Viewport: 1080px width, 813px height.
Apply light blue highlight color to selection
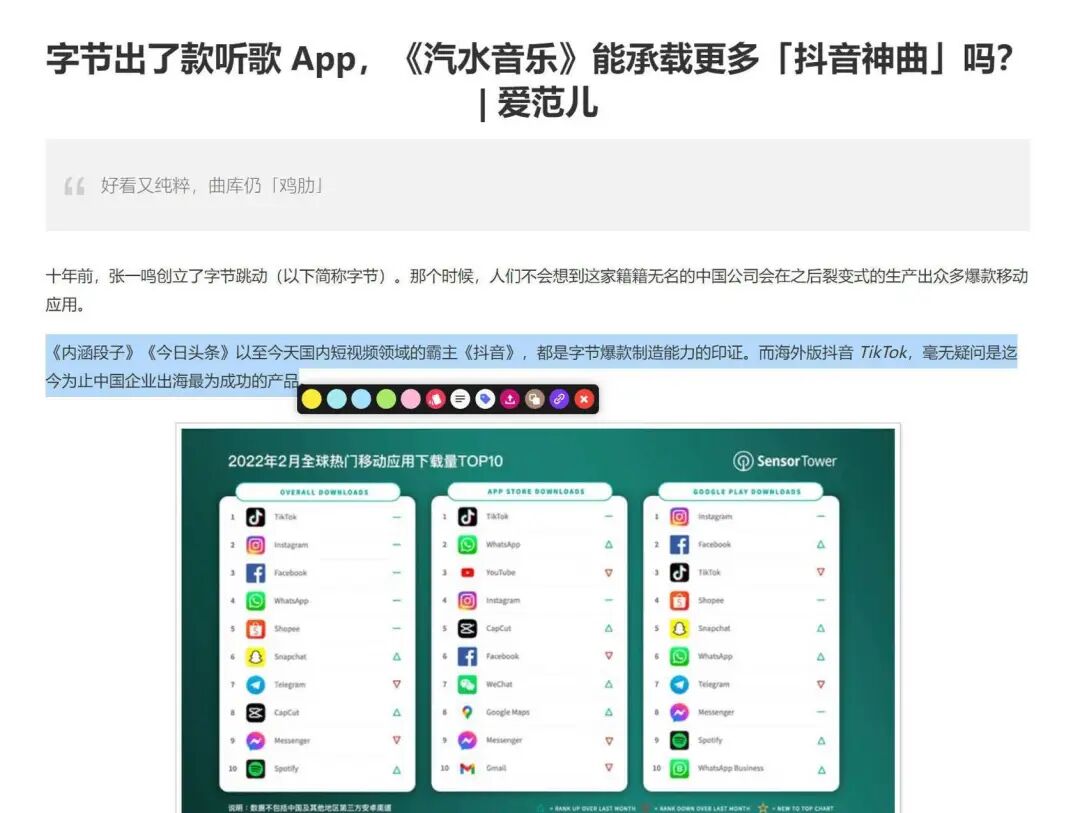361,399
